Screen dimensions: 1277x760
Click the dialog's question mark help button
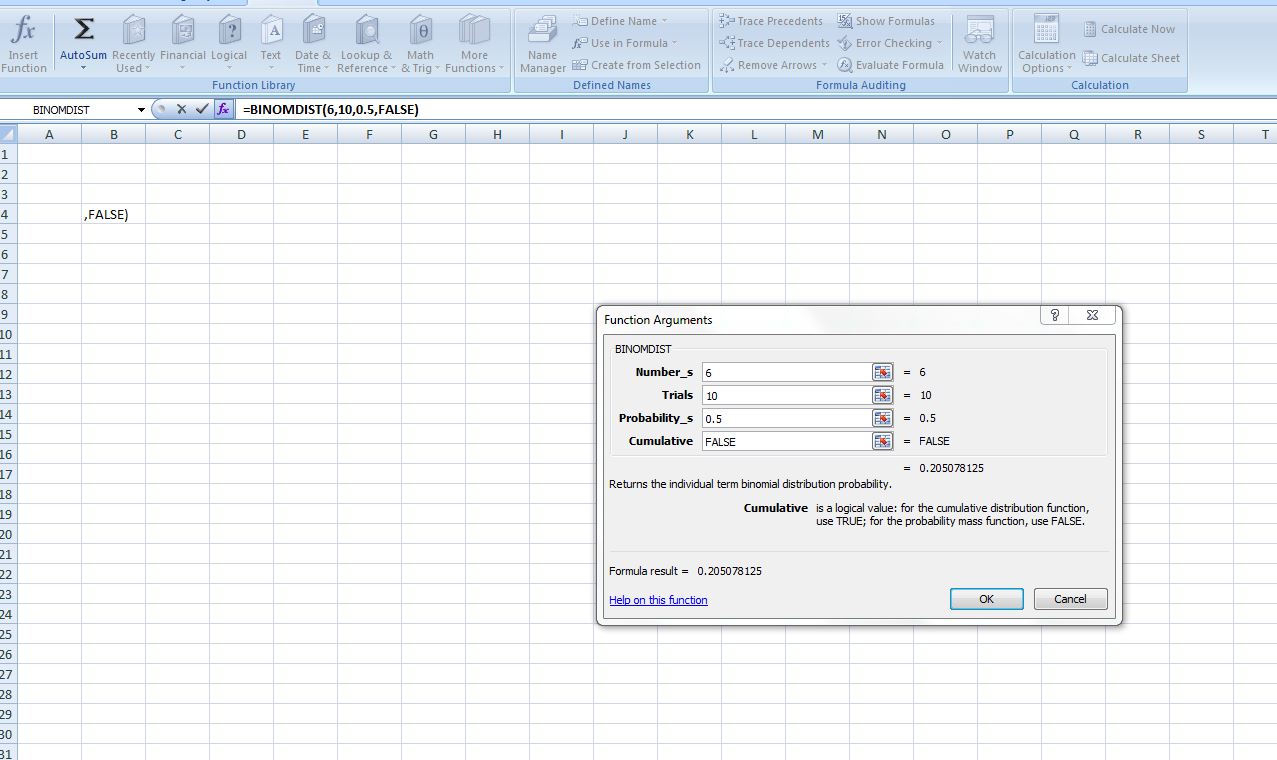pyautogui.click(x=1055, y=315)
